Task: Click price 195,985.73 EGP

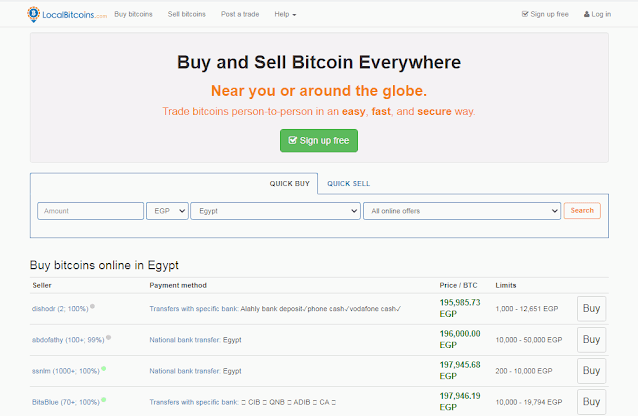Action: click(460, 308)
